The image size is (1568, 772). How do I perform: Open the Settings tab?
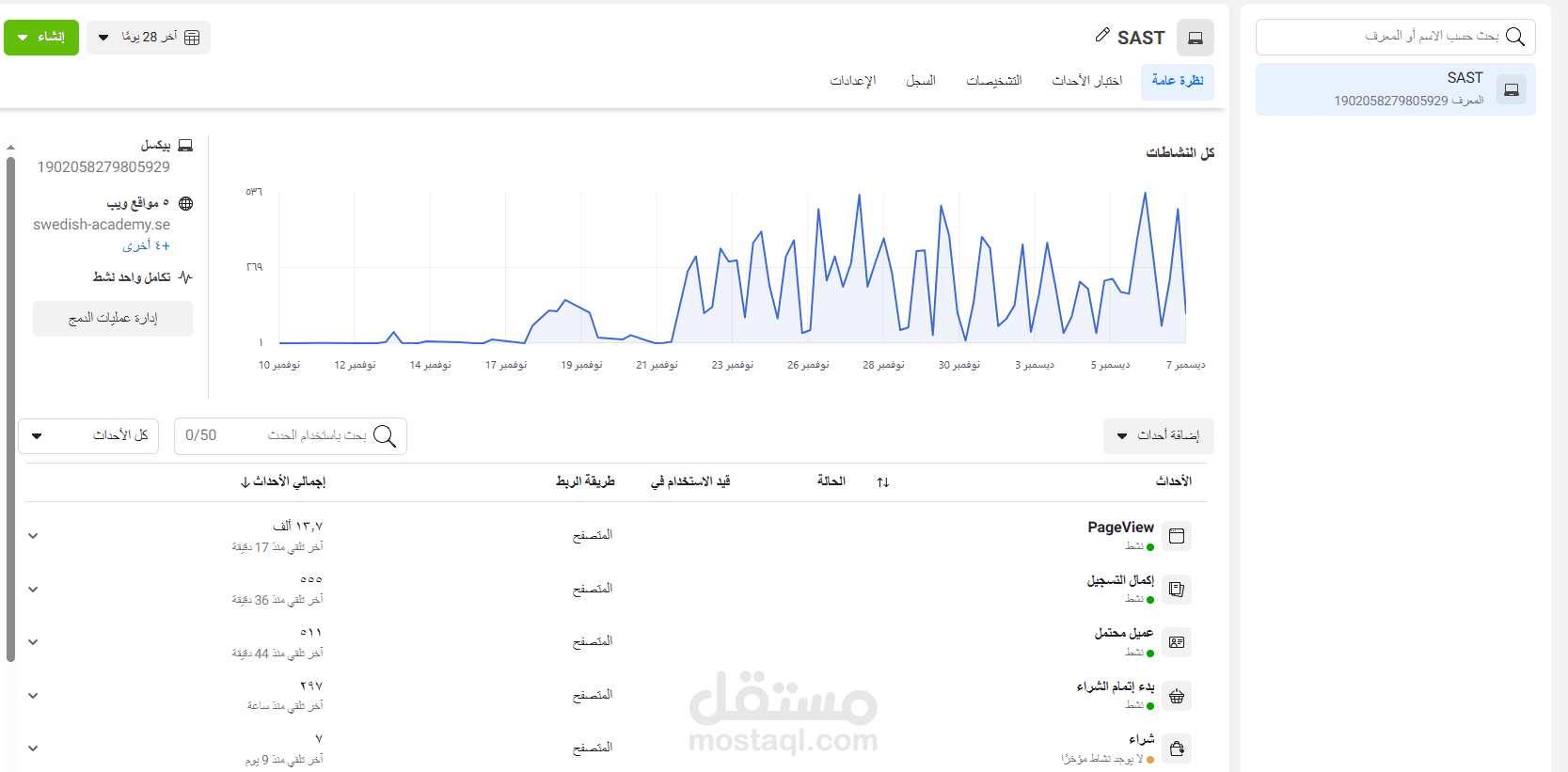coord(853,81)
